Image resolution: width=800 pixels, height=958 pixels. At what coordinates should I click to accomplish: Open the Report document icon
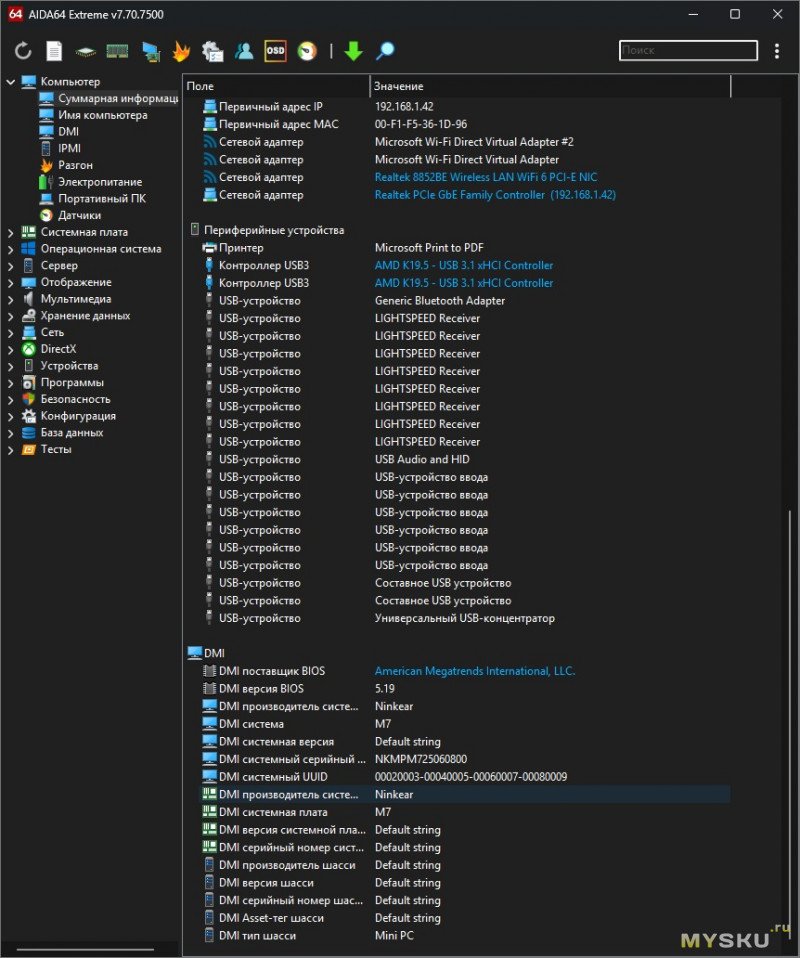54,51
